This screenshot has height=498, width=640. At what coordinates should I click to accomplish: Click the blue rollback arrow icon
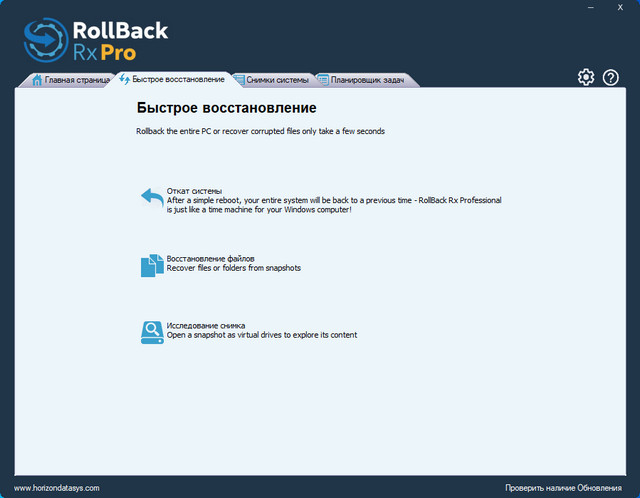tap(152, 197)
